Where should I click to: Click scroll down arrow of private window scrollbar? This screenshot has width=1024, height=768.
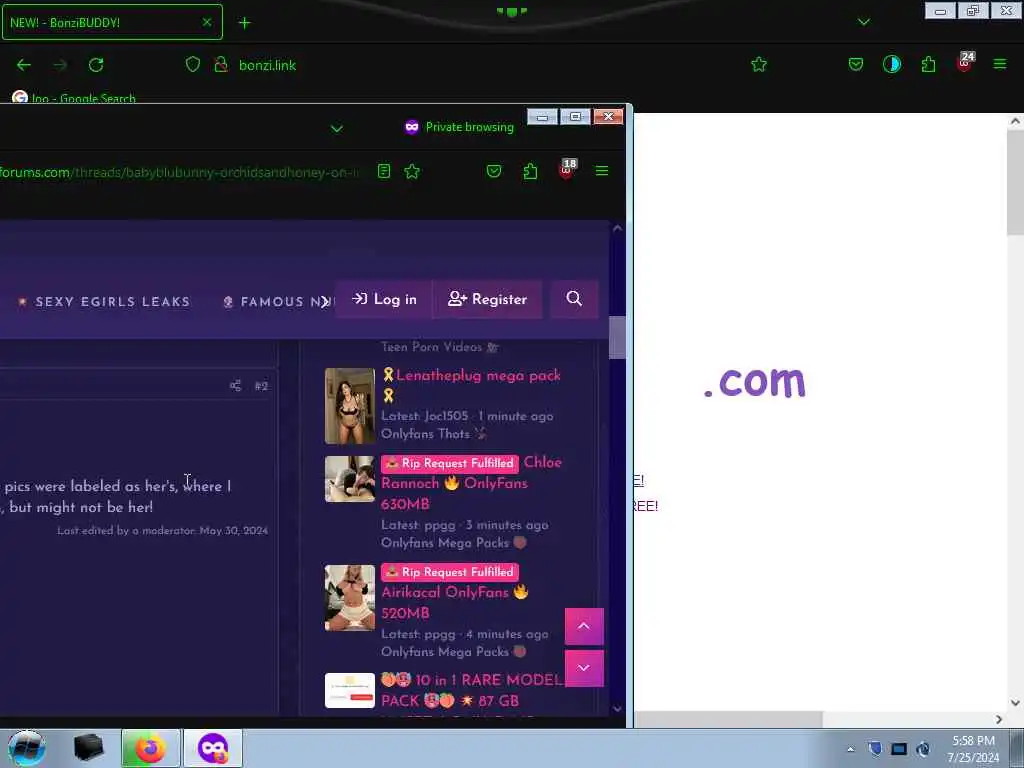coord(617,709)
